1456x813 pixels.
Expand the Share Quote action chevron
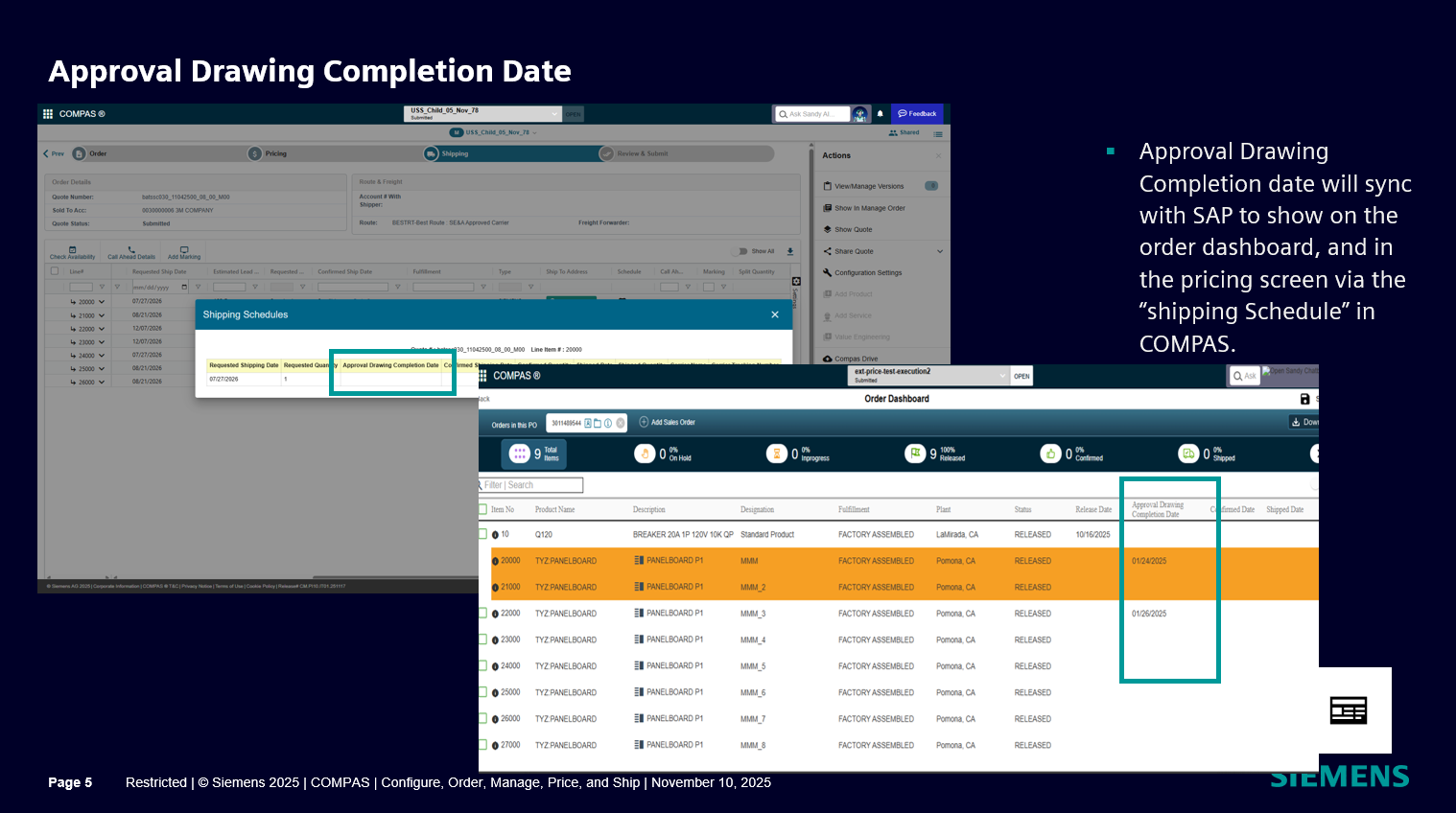tap(939, 251)
